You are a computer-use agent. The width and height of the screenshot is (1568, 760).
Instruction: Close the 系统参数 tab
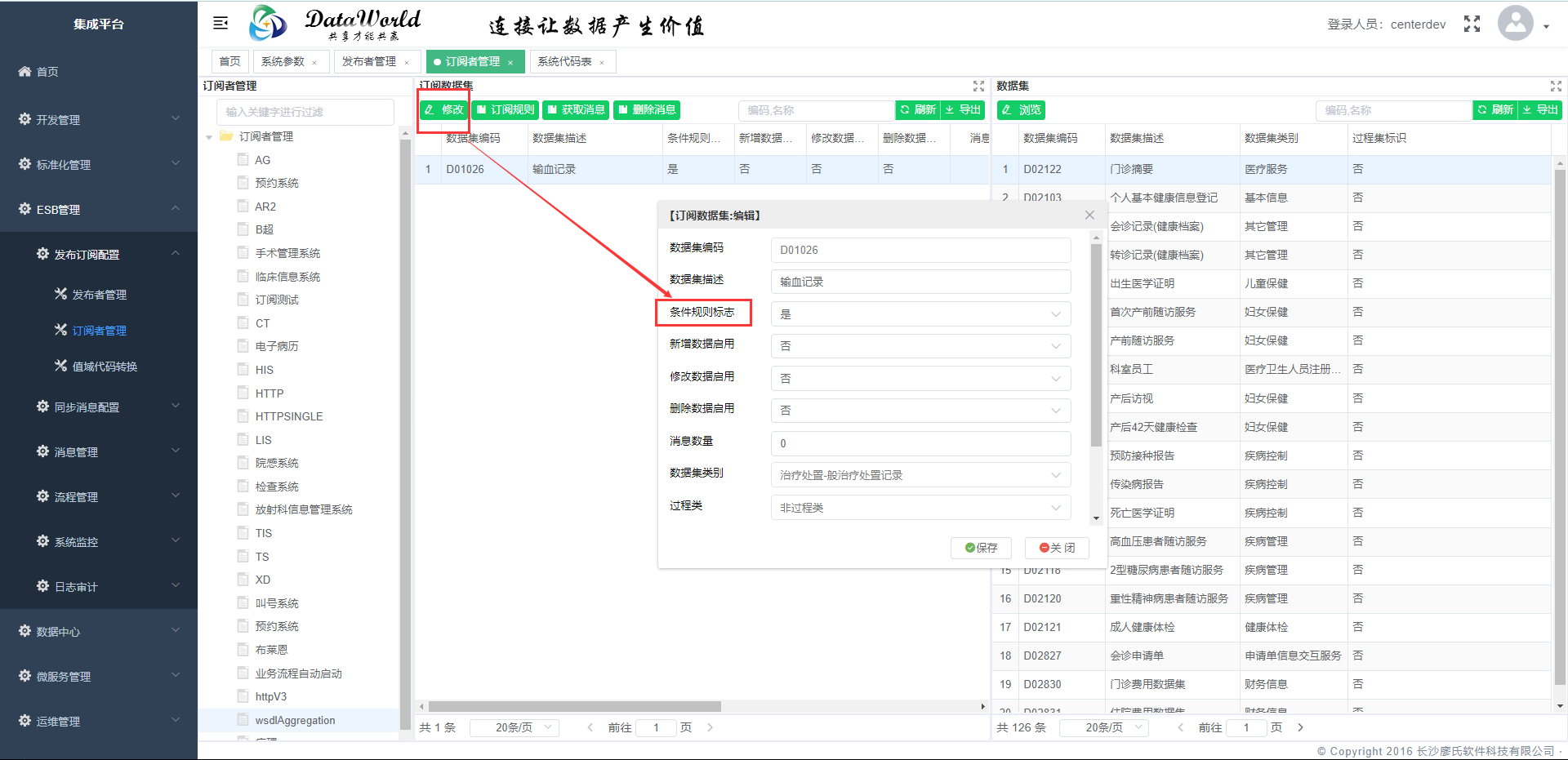tap(314, 62)
